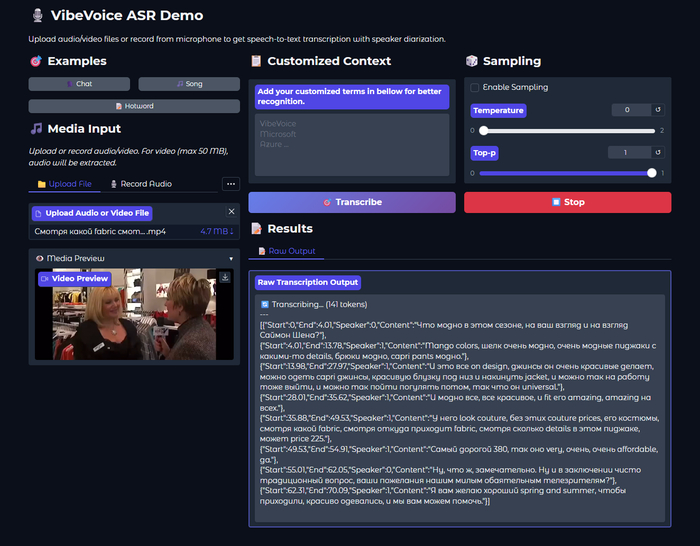Click Upload Audio or Video File

(x=91, y=213)
